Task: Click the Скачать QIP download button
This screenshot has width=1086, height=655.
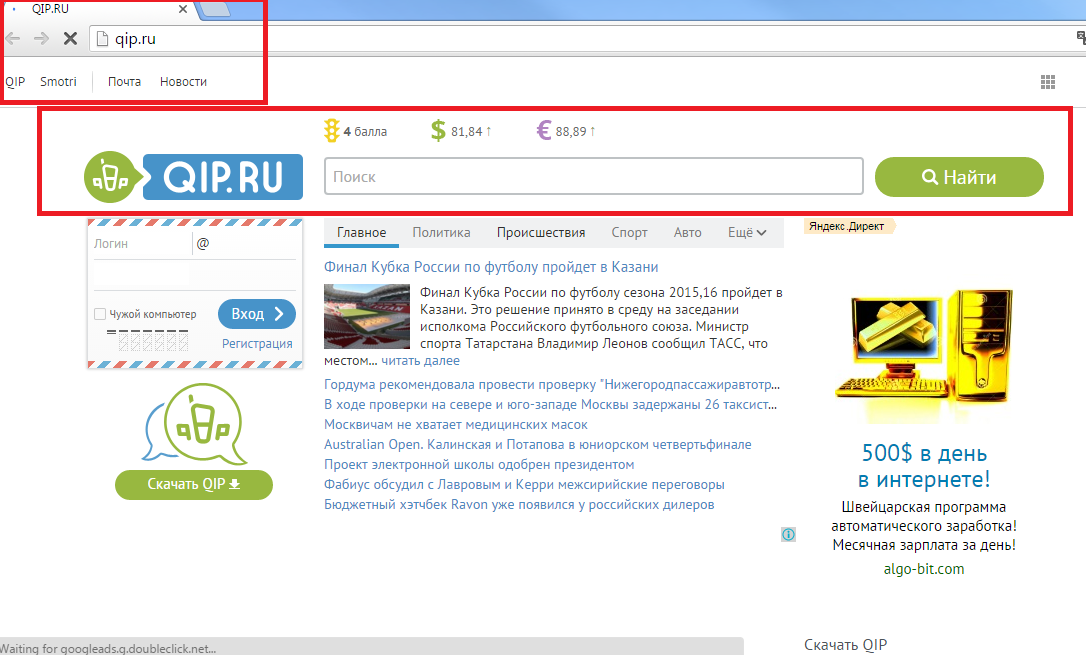Action: [194, 485]
